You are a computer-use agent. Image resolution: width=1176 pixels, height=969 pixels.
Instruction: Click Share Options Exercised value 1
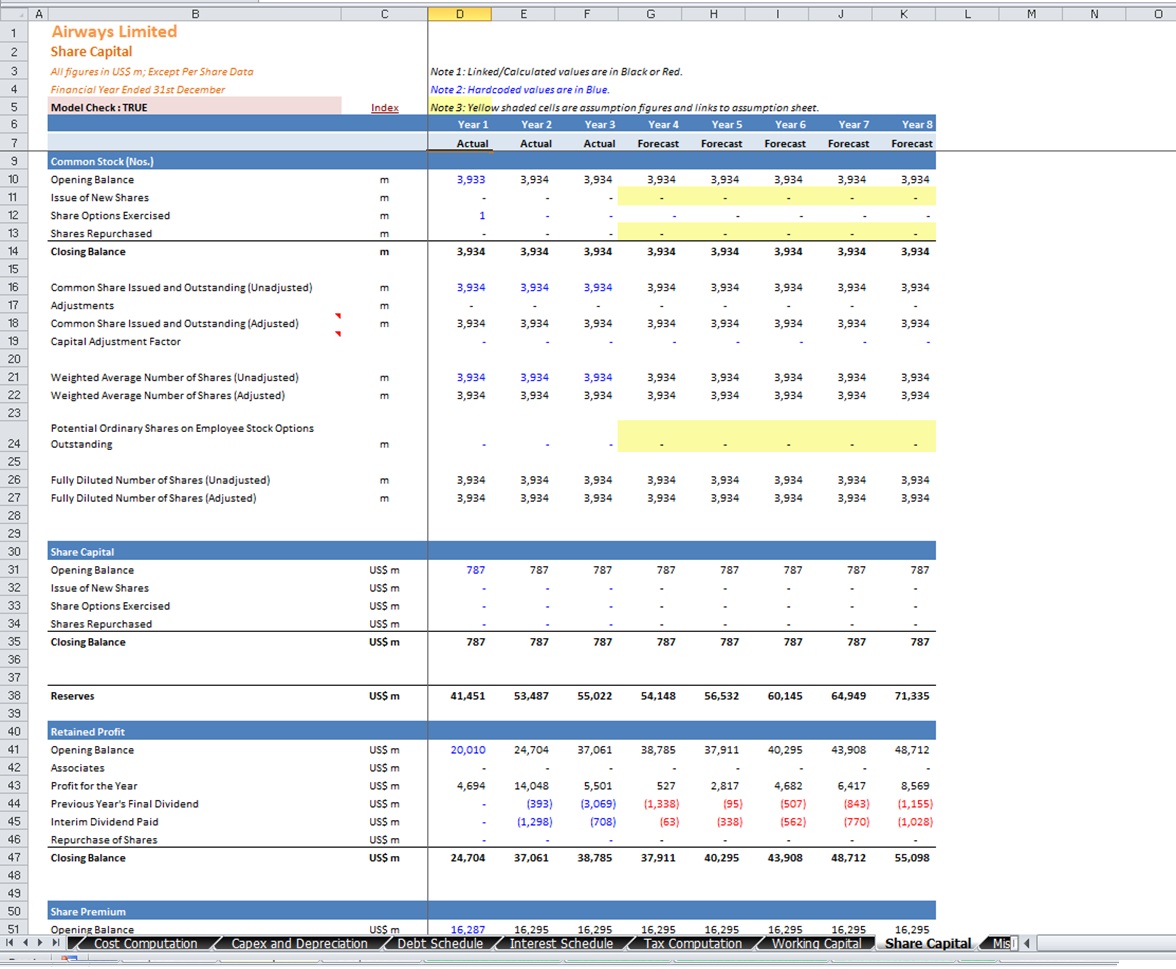click(x=482, y=216)
